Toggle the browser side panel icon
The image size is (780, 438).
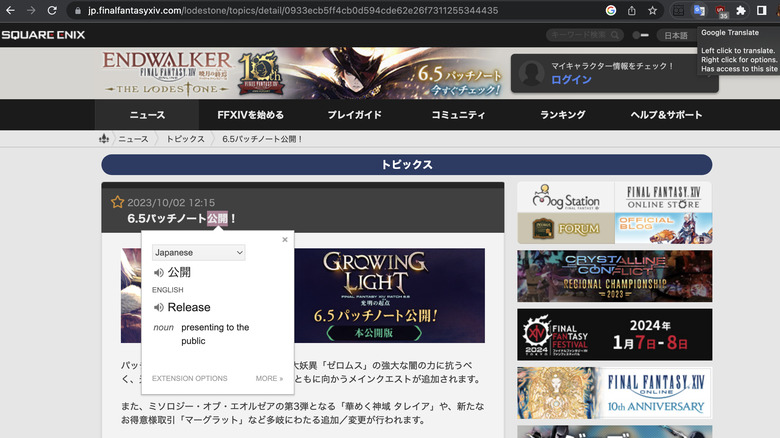762,10
